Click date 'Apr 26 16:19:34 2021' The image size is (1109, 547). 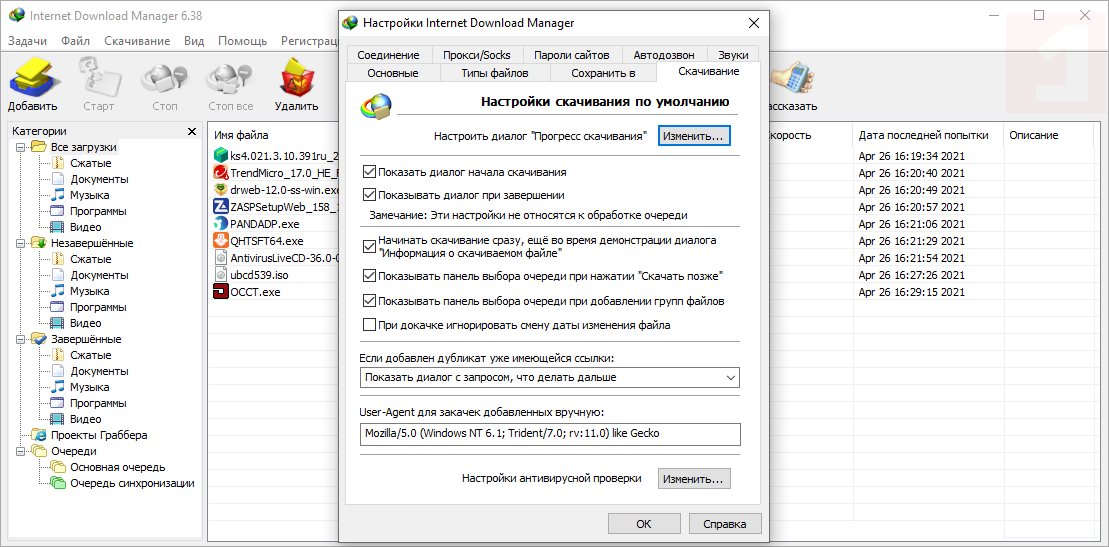tap(912, 156)
